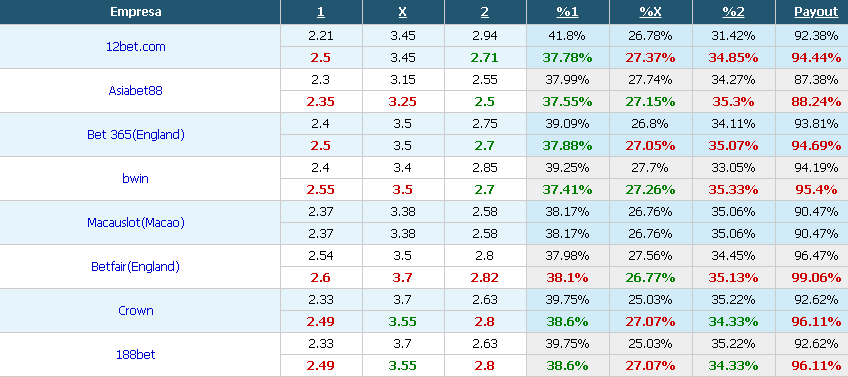Sort table by the X column header

tap(402, 12)
